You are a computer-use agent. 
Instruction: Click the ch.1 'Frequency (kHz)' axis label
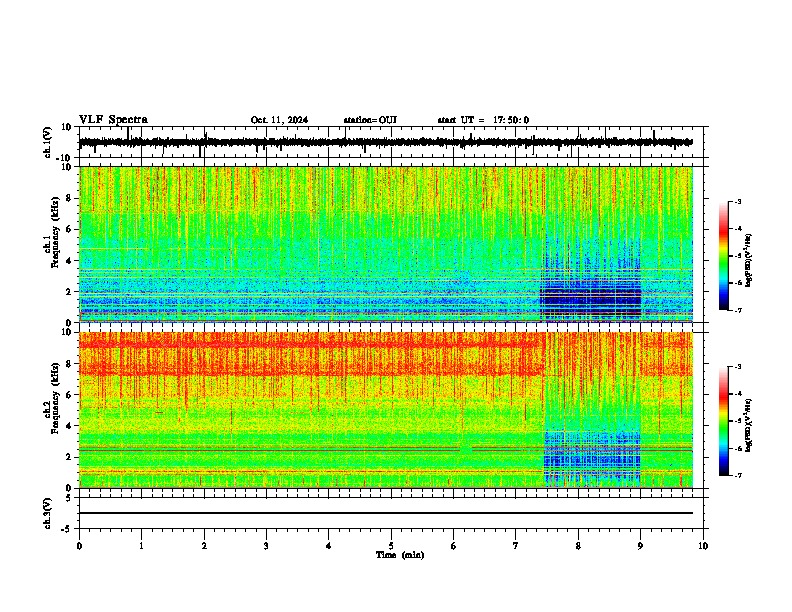(55, 233)
